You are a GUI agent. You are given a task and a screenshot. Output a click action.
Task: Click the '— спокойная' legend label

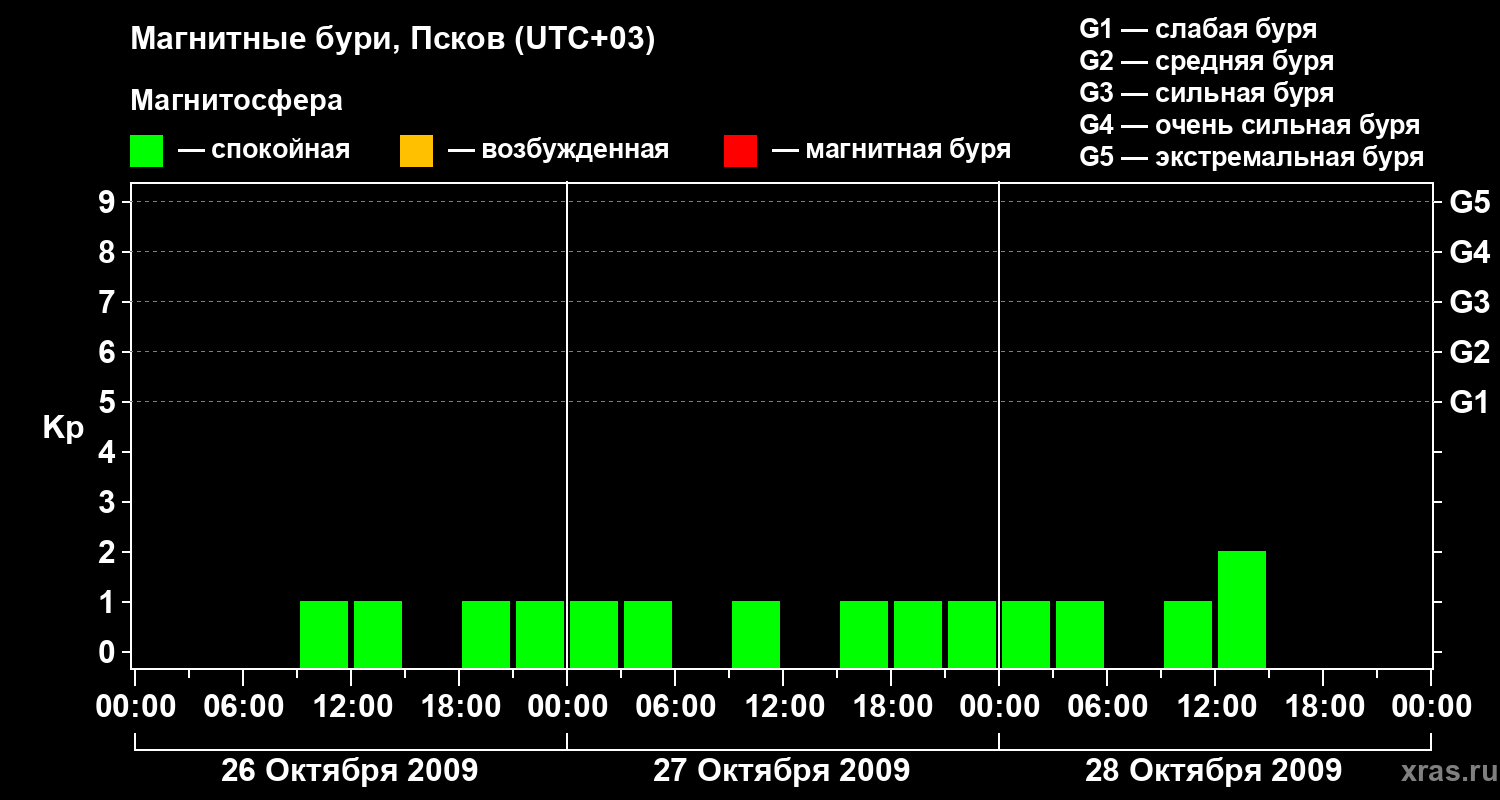[x=264, y=150]
